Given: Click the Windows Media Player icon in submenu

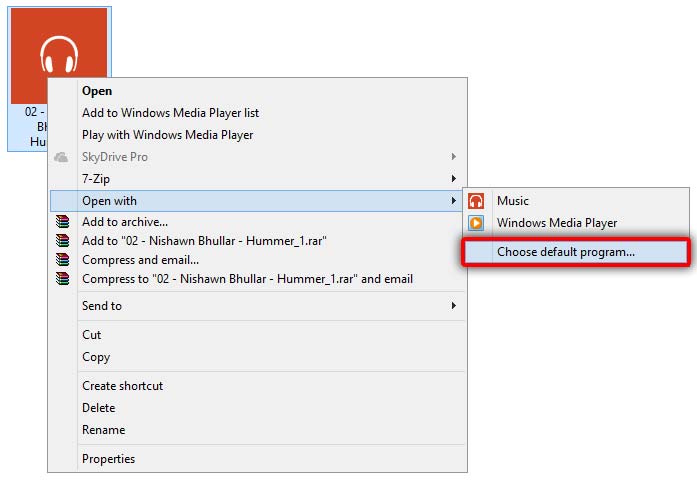Looking at the screenshot, I should click(x=476, y=223).
